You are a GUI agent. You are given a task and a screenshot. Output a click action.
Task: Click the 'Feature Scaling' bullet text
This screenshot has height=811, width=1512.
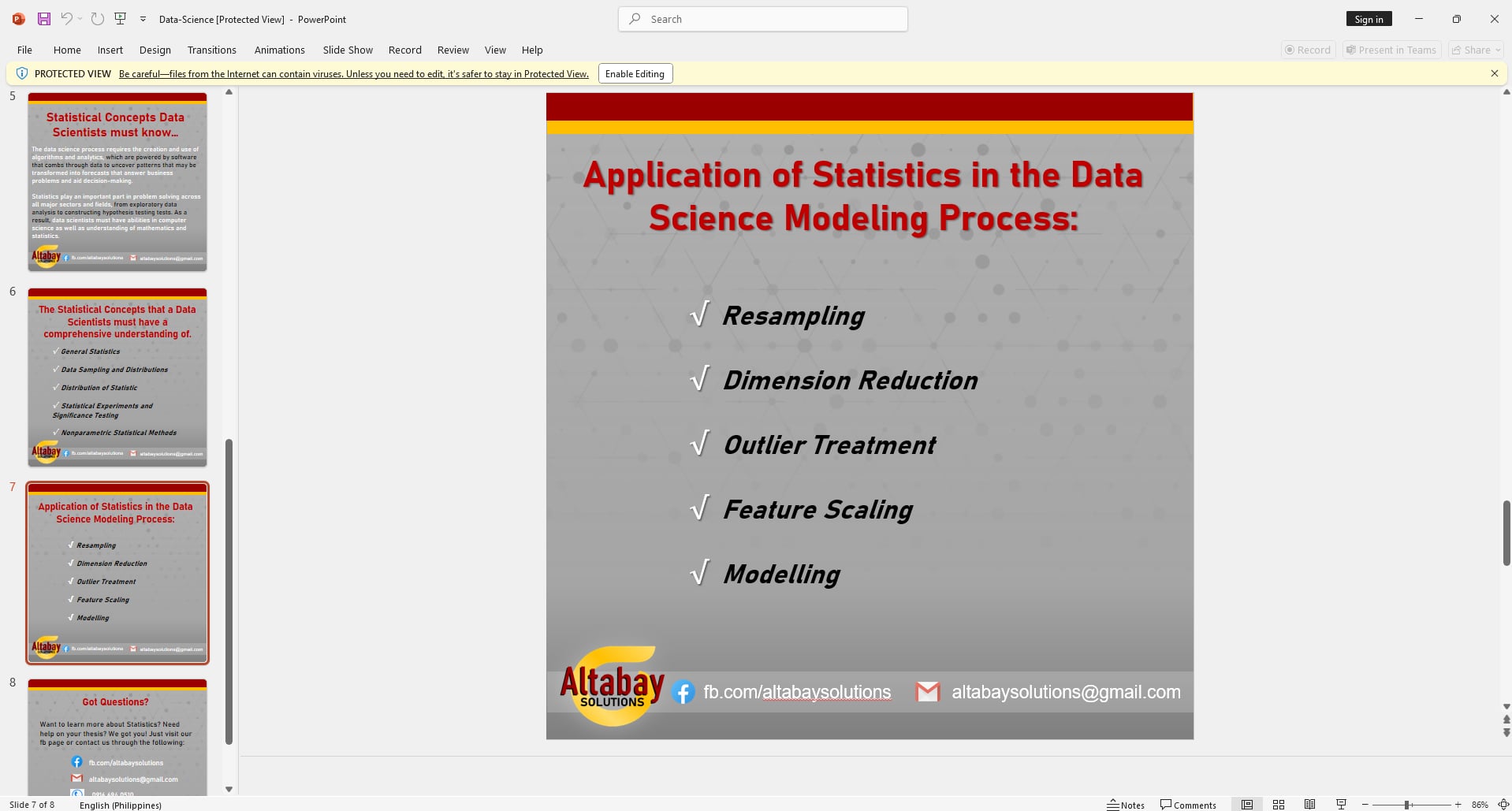tap(818, 509)
